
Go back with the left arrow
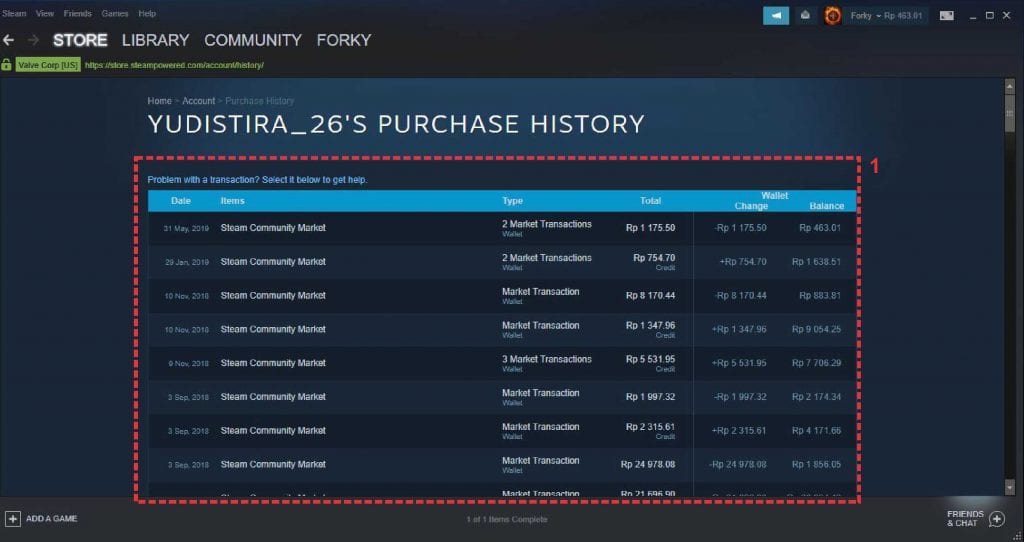(x=8, y=40)
